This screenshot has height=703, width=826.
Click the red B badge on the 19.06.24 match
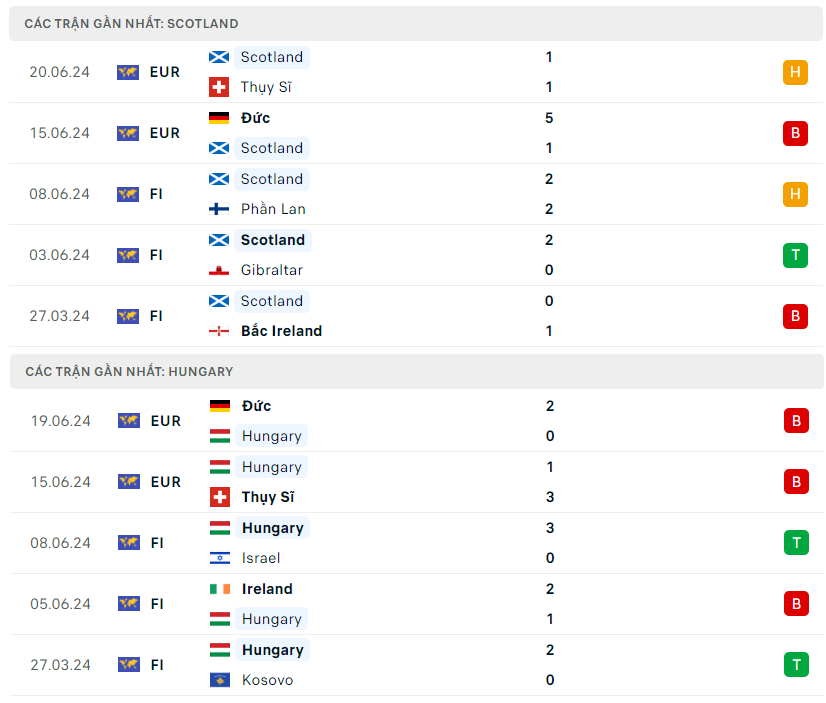point(795,421)
